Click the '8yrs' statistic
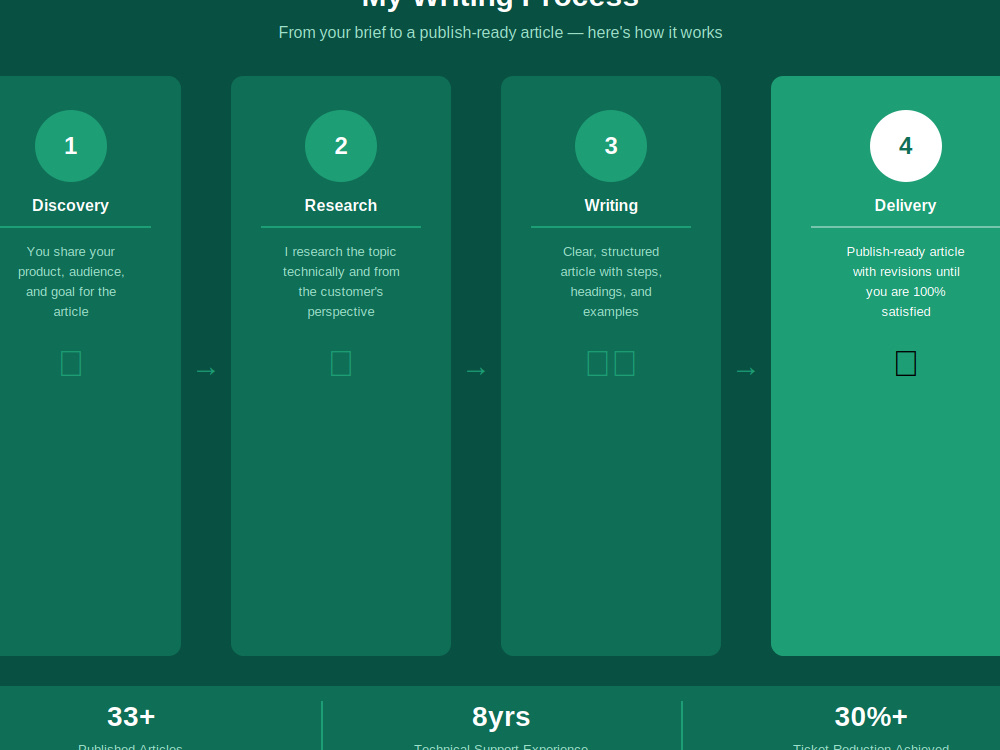Image resolution: width=1000 pixels, height=750 pixels. pyautogui.click(x=501, y=716)
